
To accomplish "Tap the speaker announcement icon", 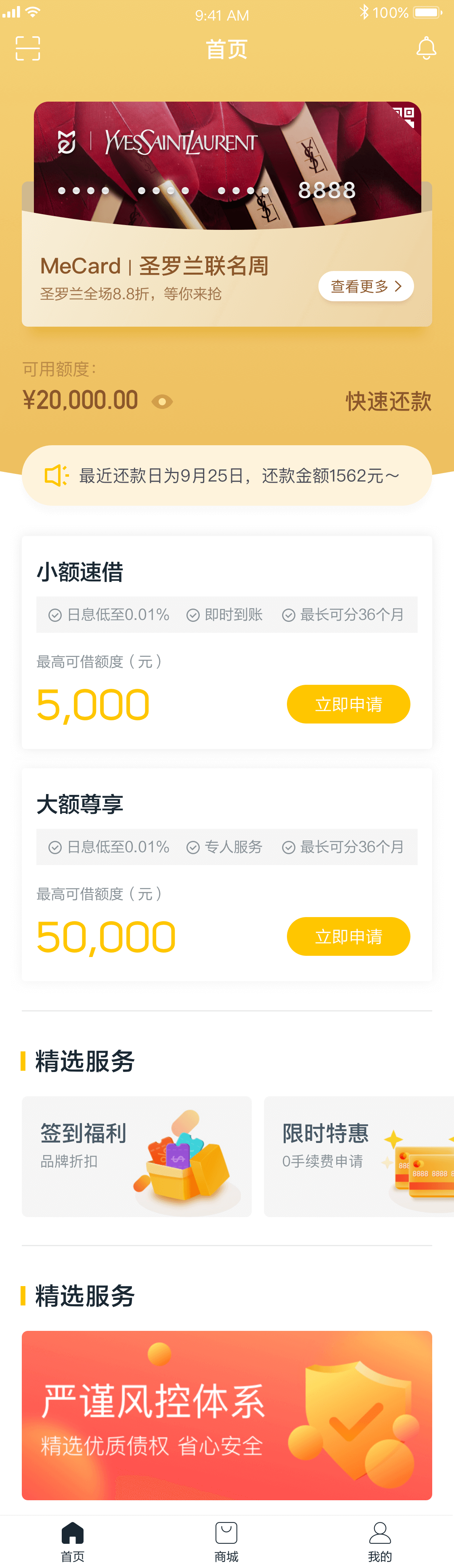I will click(56, 475).
